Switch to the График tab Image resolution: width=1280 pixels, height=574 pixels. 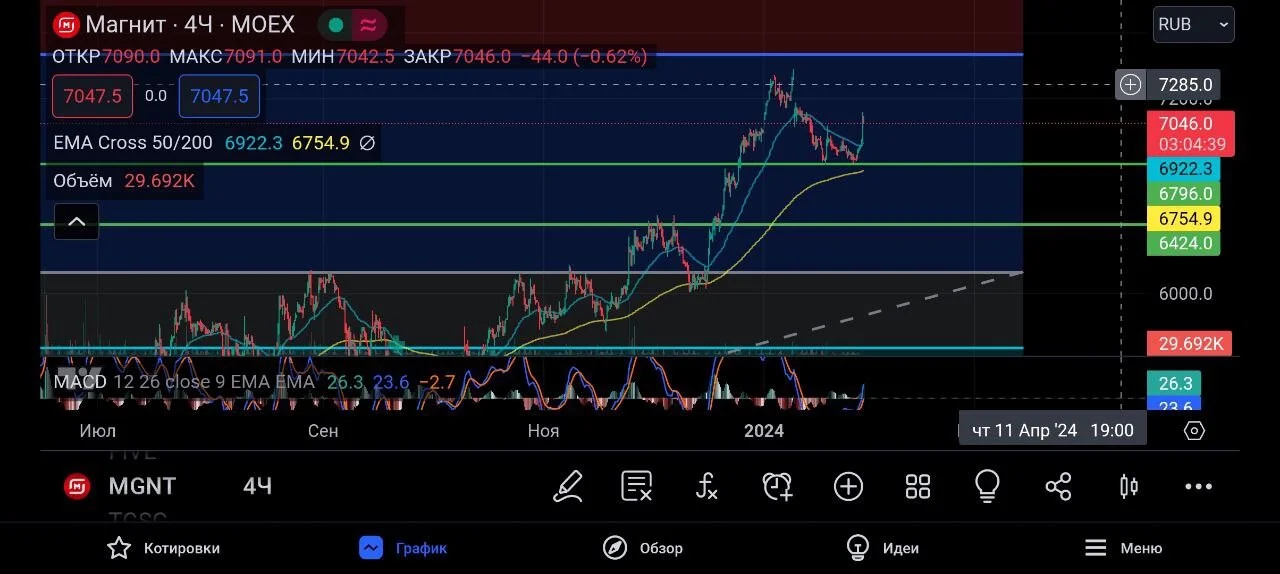pyautogui.click(x=403, y=548)
